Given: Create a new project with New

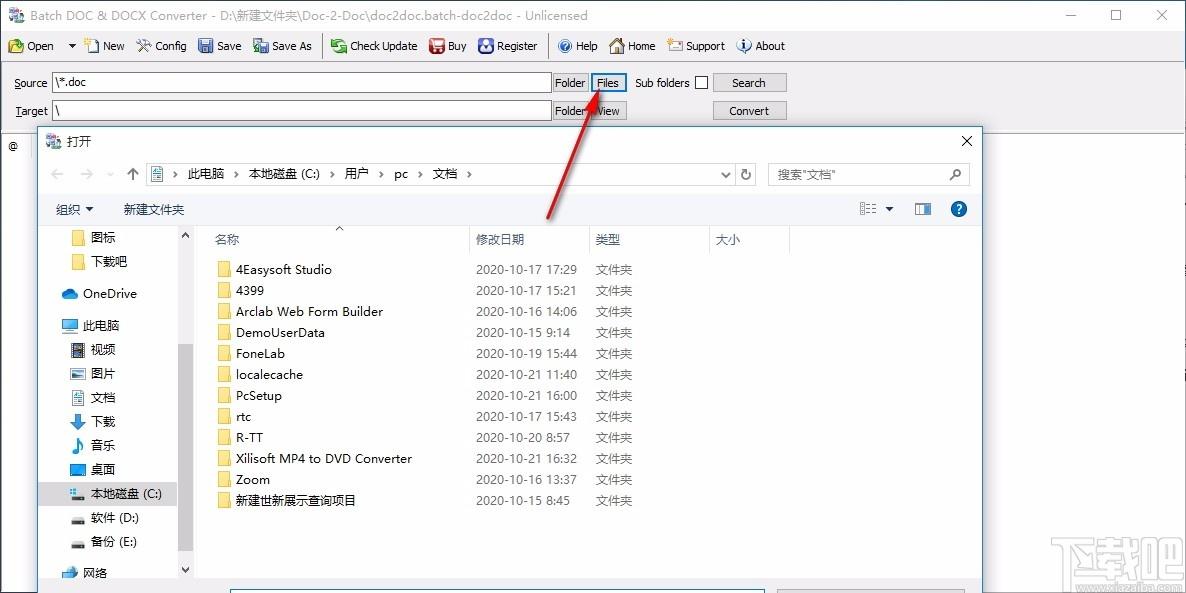Looking at the screenshot, I should (104, 46).
